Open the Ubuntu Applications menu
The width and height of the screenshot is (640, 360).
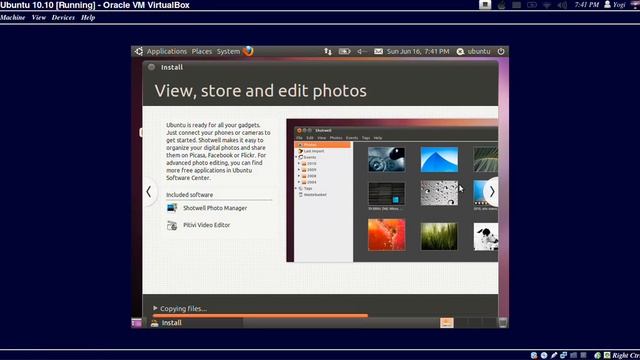(167, 51)
